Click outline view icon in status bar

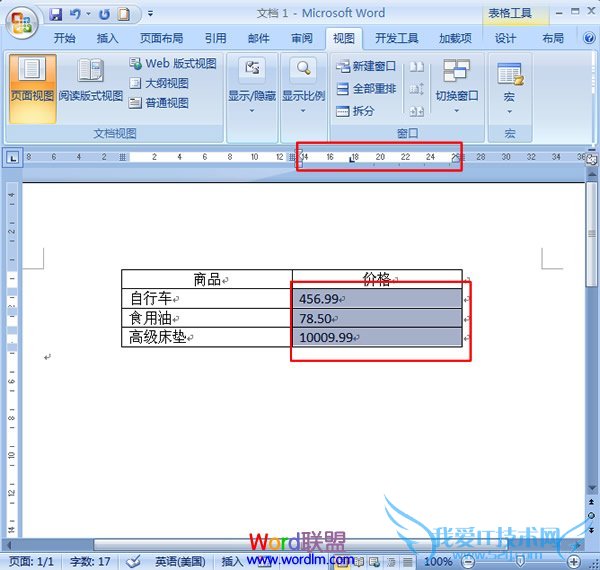pyautogui.click(x=391, y=562)
